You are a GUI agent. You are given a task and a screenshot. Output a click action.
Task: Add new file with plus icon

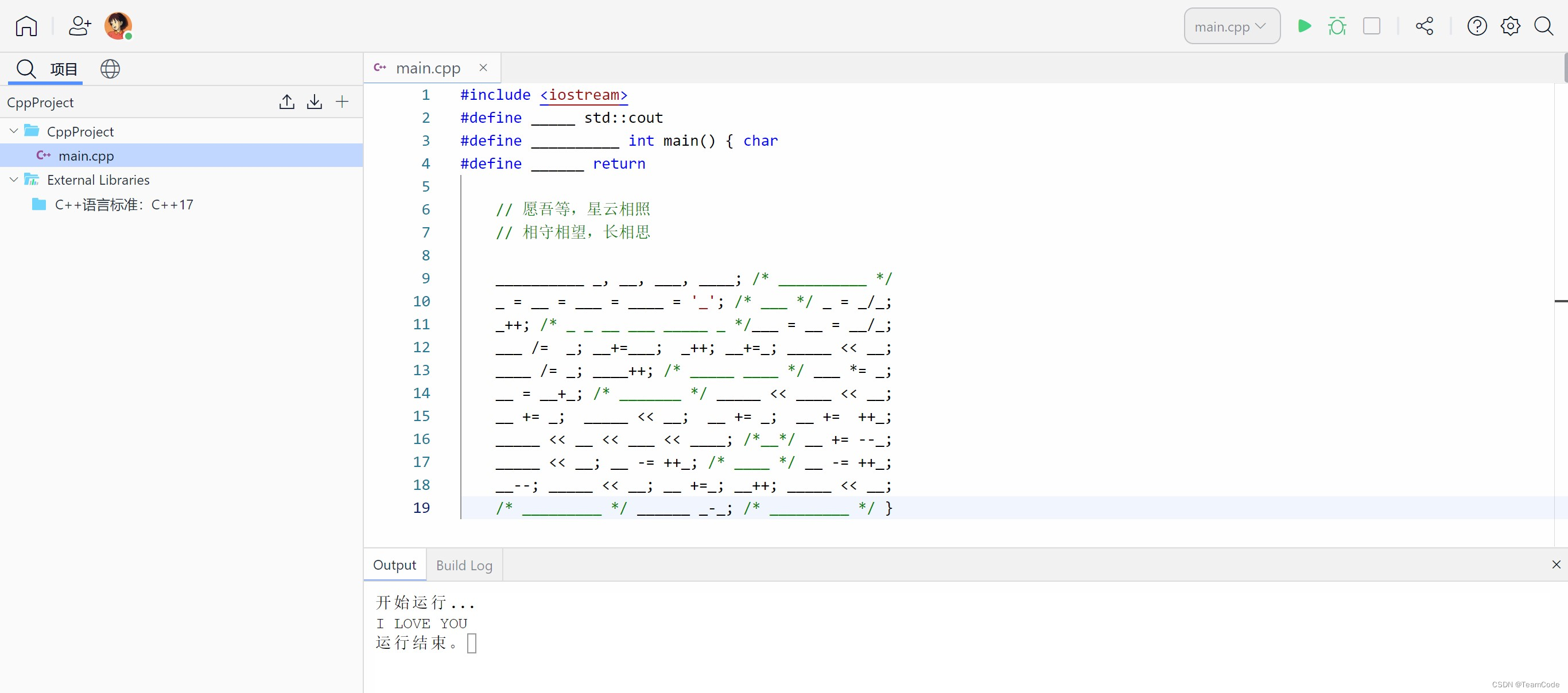point(342,102)
